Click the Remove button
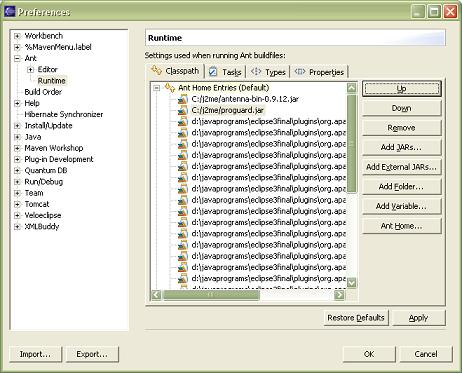 (x=402, y=128)
